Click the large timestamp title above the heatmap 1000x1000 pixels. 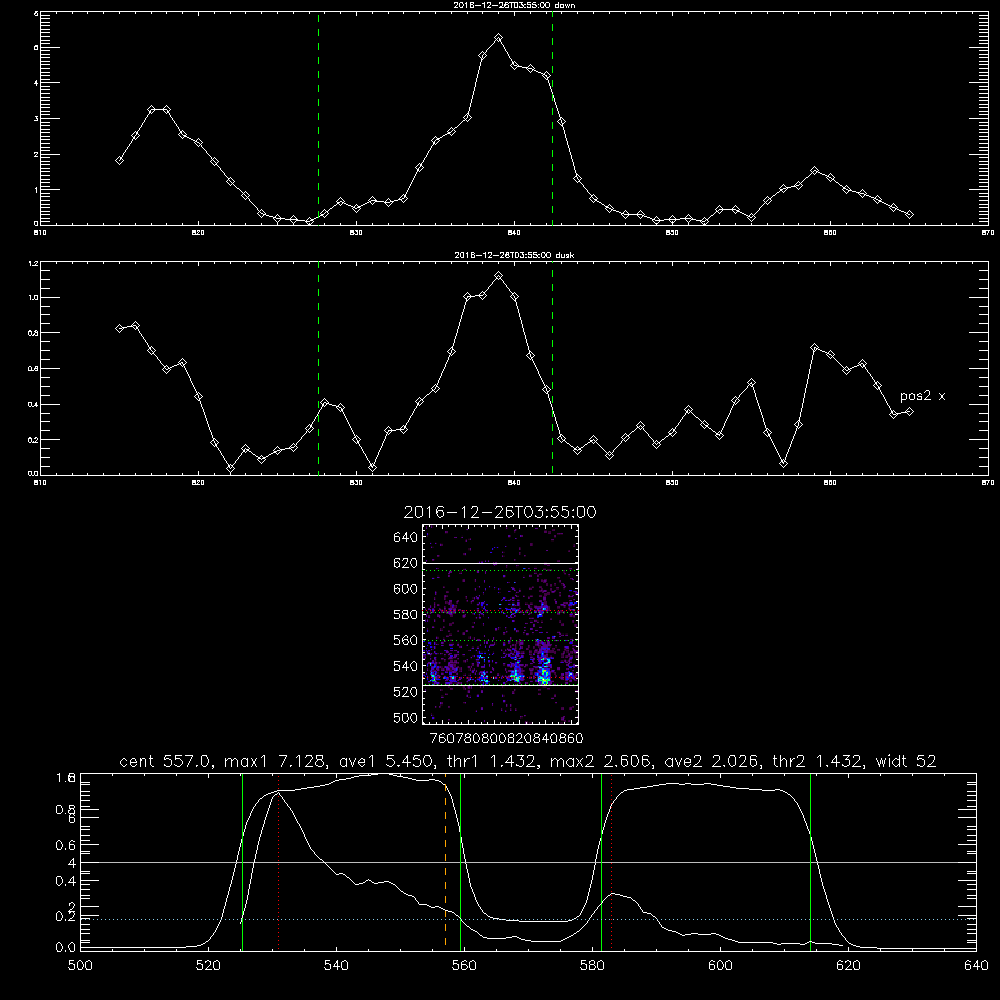point(500,512)
